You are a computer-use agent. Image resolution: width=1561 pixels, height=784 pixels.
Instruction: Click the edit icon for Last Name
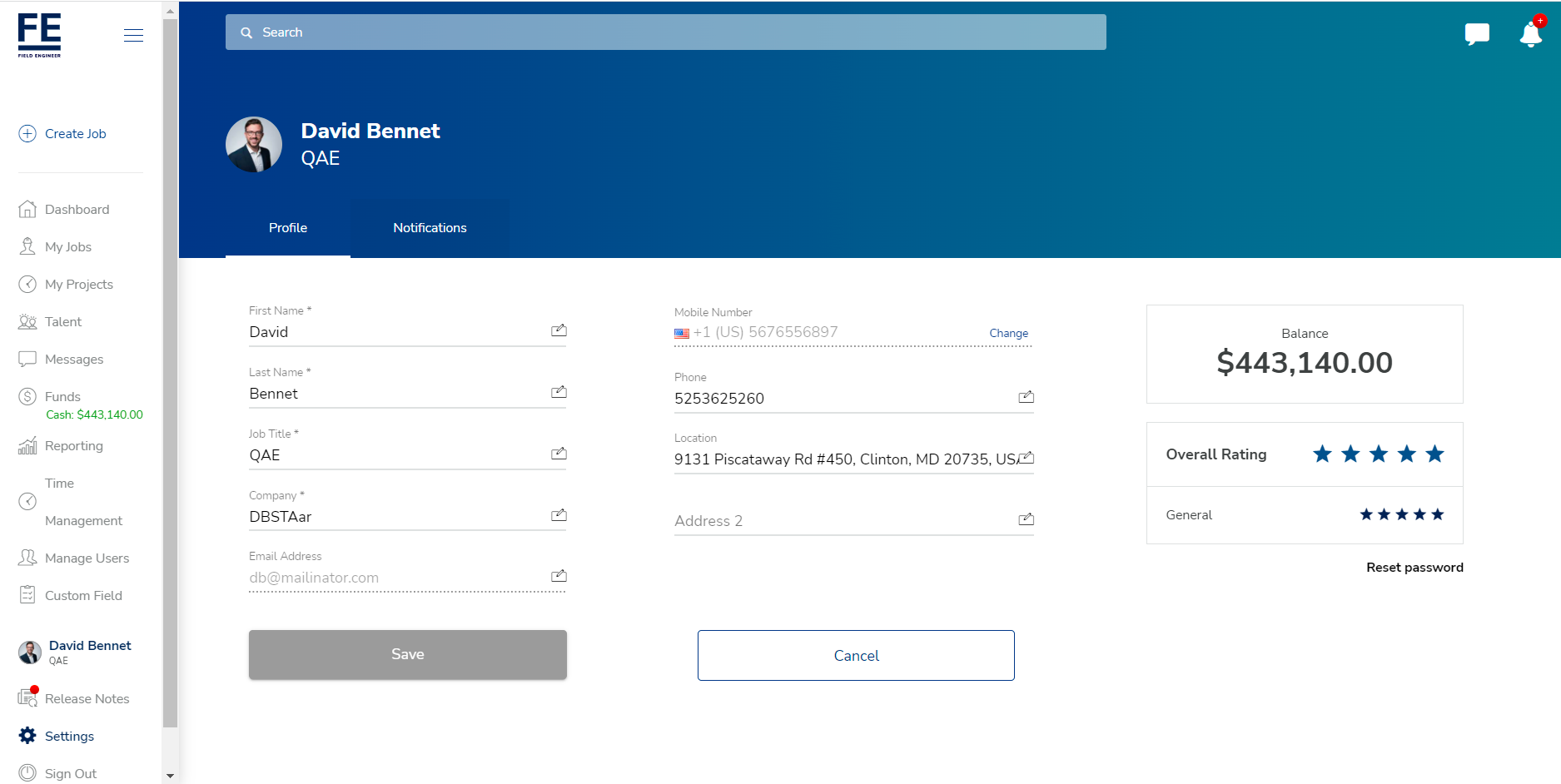pos(559,392)
